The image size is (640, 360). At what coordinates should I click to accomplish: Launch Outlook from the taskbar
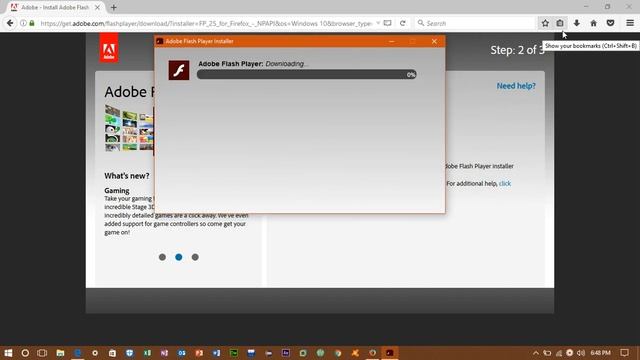pyautogui.click(x=182, y=353)
